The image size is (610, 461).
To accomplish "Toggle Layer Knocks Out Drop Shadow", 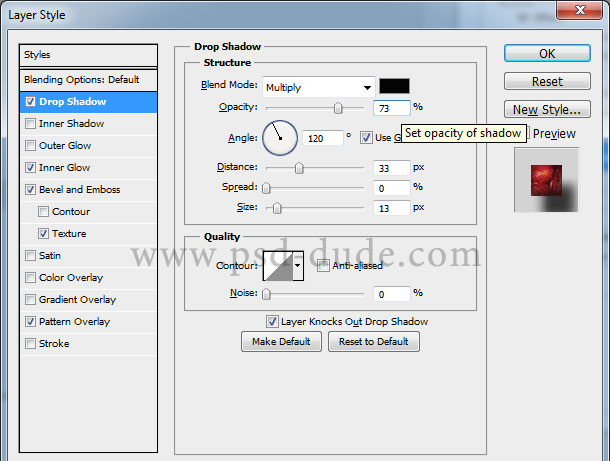I will coord(272,321).
